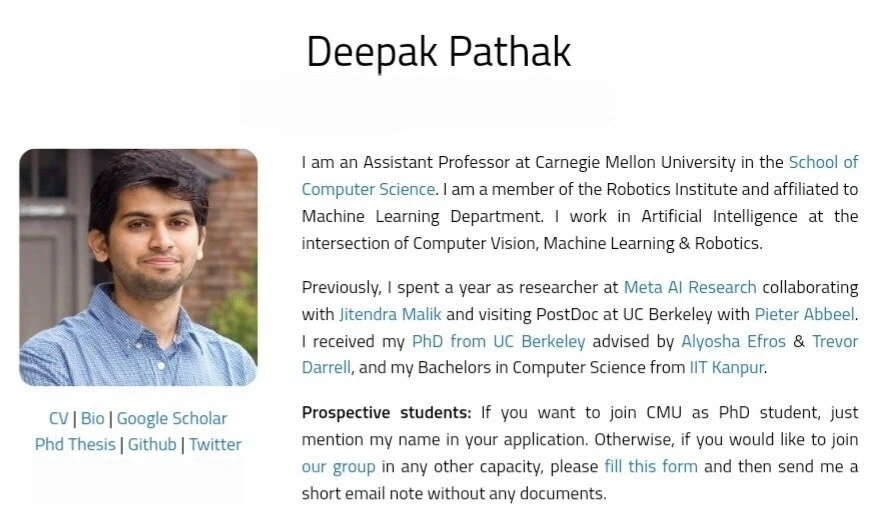Click the bold 'Prospective students:' text
This screenshot has width=892, height=528.
click(386, 412)
